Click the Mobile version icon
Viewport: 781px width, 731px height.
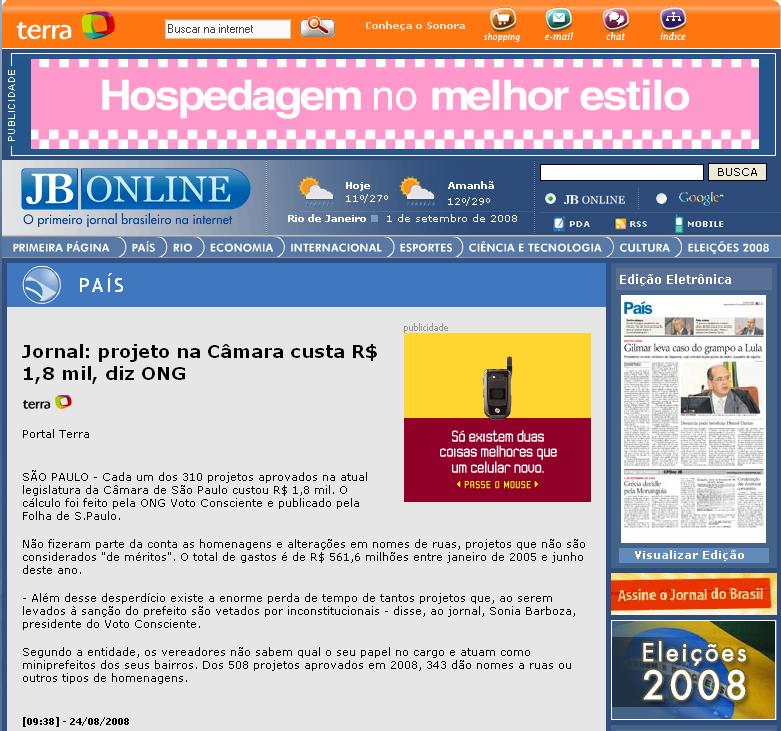680,224
